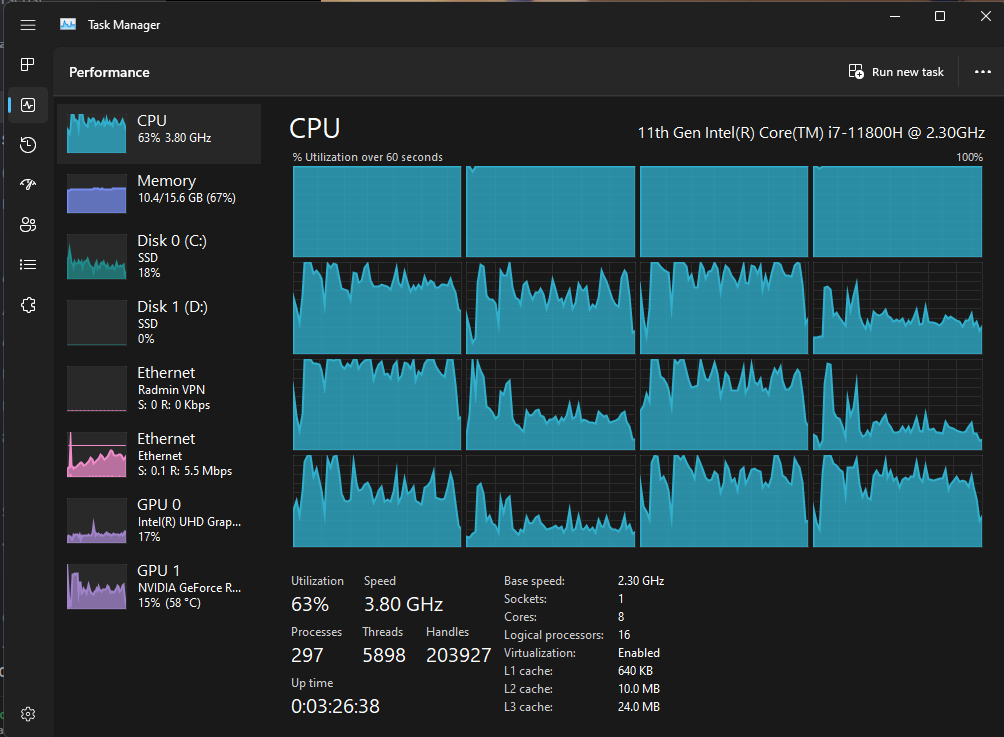Open the Details list icon

27,264
